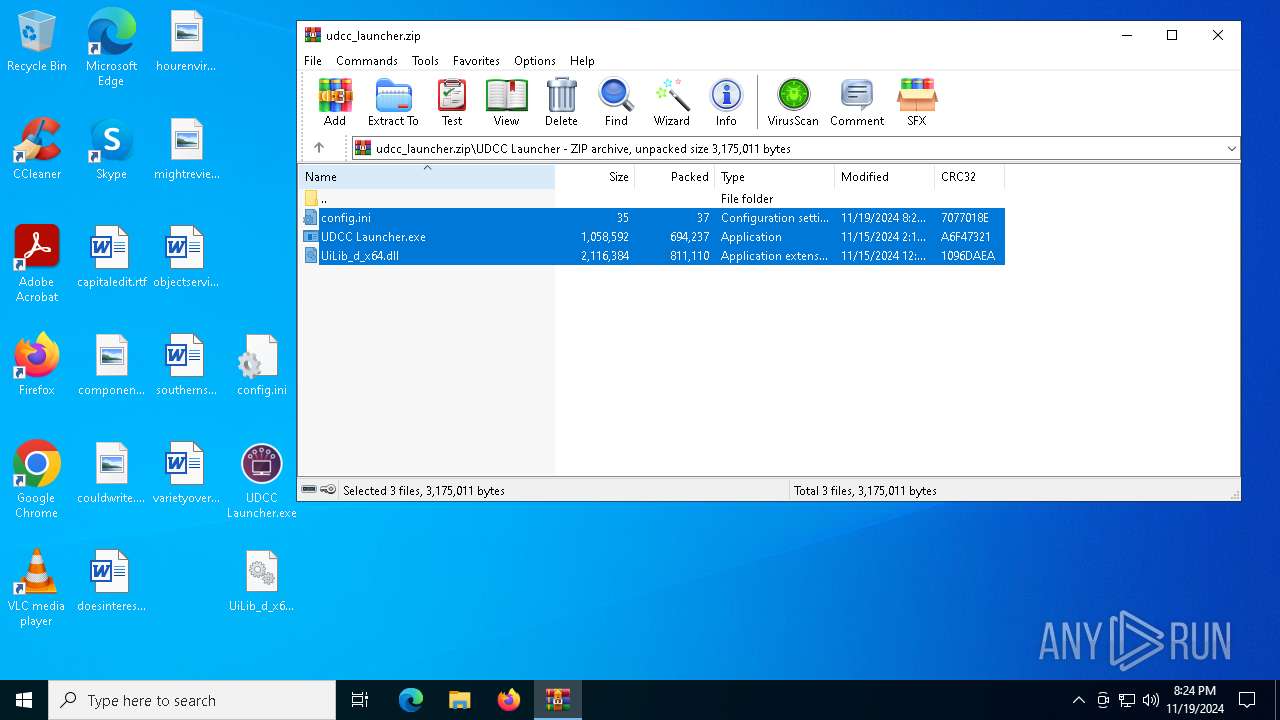The image size is (1280, 720).
Task: Select the hourenvir... image file on desktop
Action: coord(186,41)
